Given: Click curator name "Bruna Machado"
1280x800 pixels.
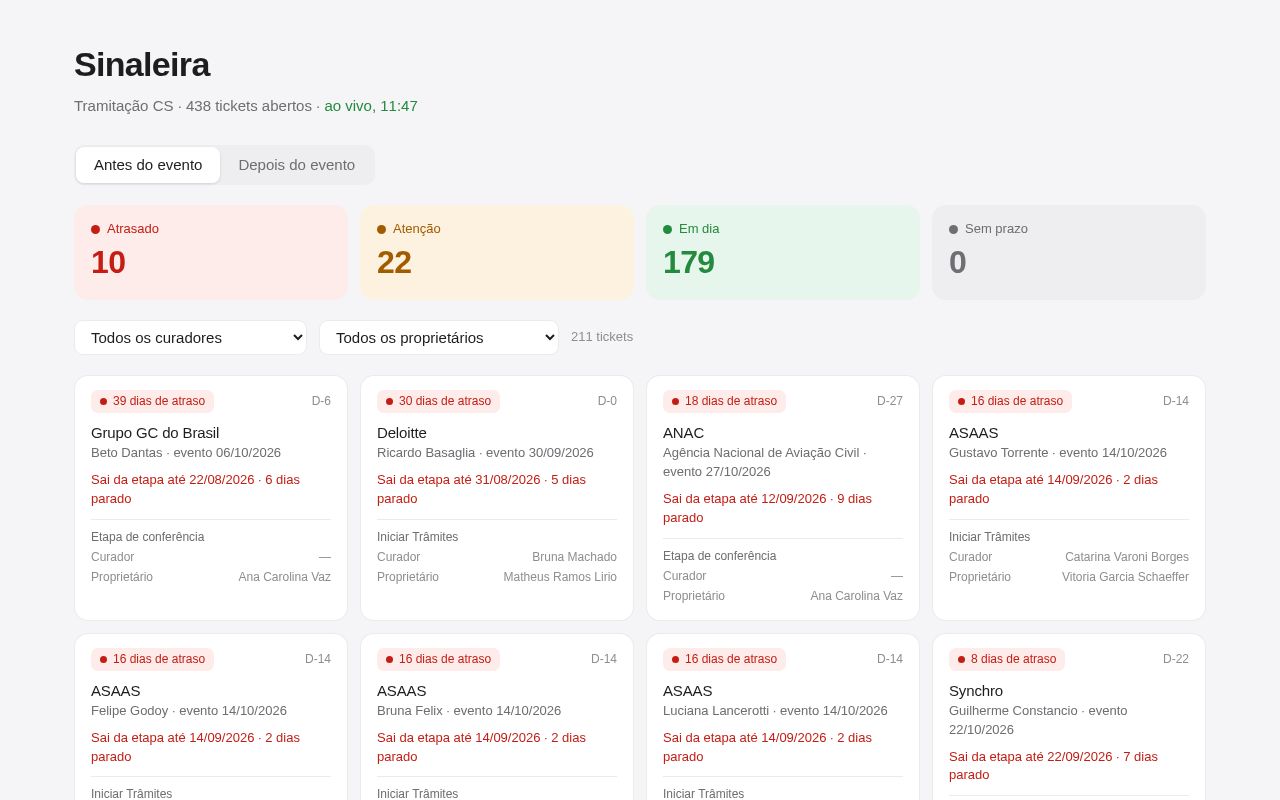Looking at the screenshot, I should pyautogui.click(x=574, y=557).
